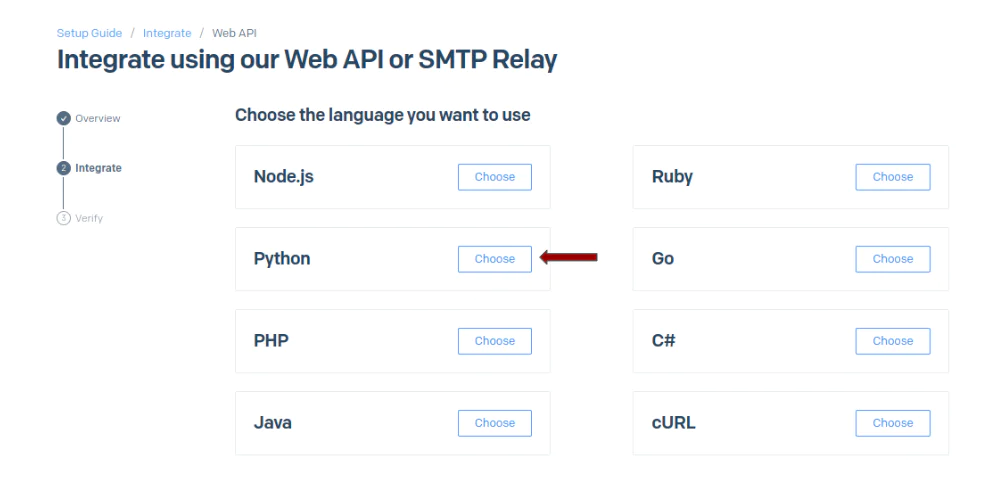Viewport: 985px width, 494px height.
Task: Select the Integrate step label
Action: tap(99, 168)
